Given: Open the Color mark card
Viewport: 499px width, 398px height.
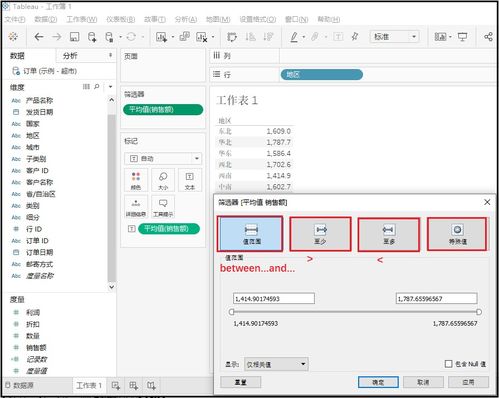Looking at the screenshot, I should coord(136,180).
